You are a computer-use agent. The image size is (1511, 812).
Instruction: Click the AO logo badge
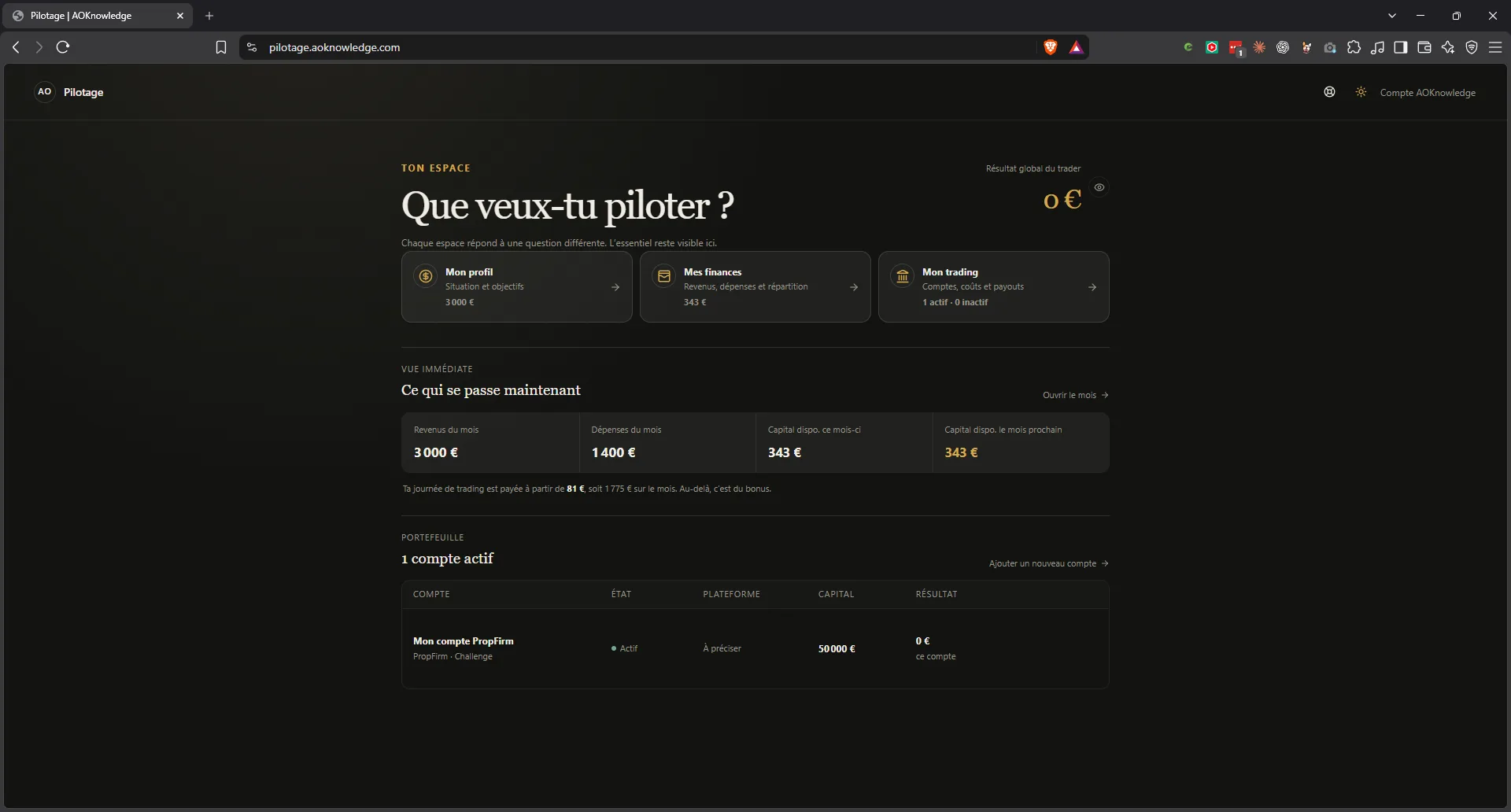pyautogui.click(x=45, y=92)
